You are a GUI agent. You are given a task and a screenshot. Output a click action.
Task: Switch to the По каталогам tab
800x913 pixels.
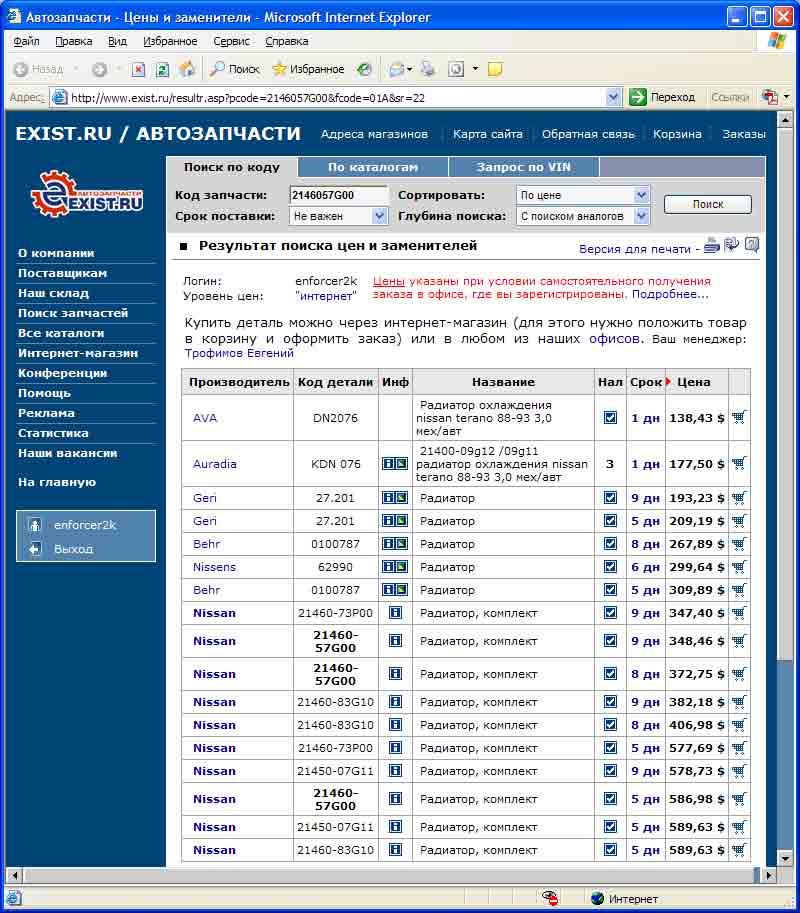point(373,167)
